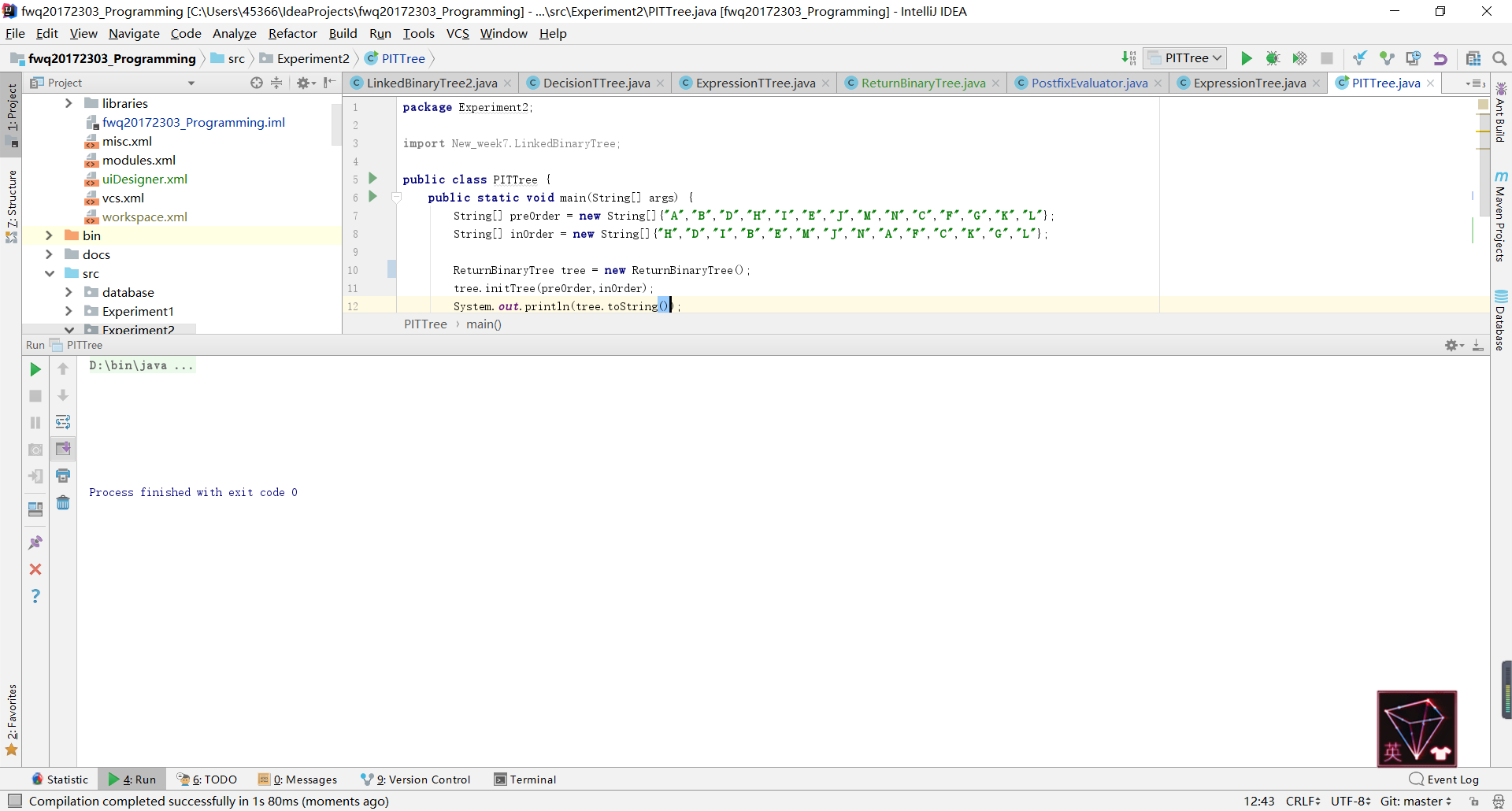Expand the bin folder in project tree
The width and height of the screenshot is (1512, 811).
point(49,235)
